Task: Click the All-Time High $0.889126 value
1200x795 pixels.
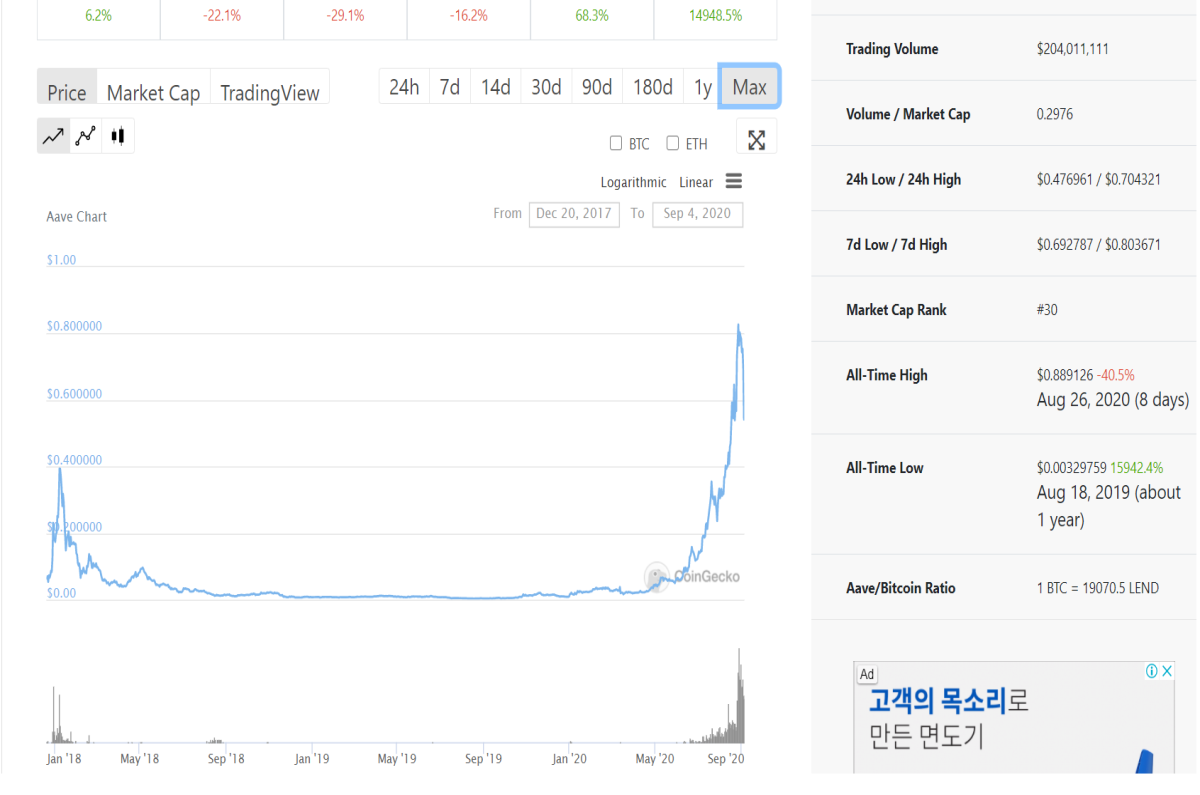Action: click(x=1065, y=375)
